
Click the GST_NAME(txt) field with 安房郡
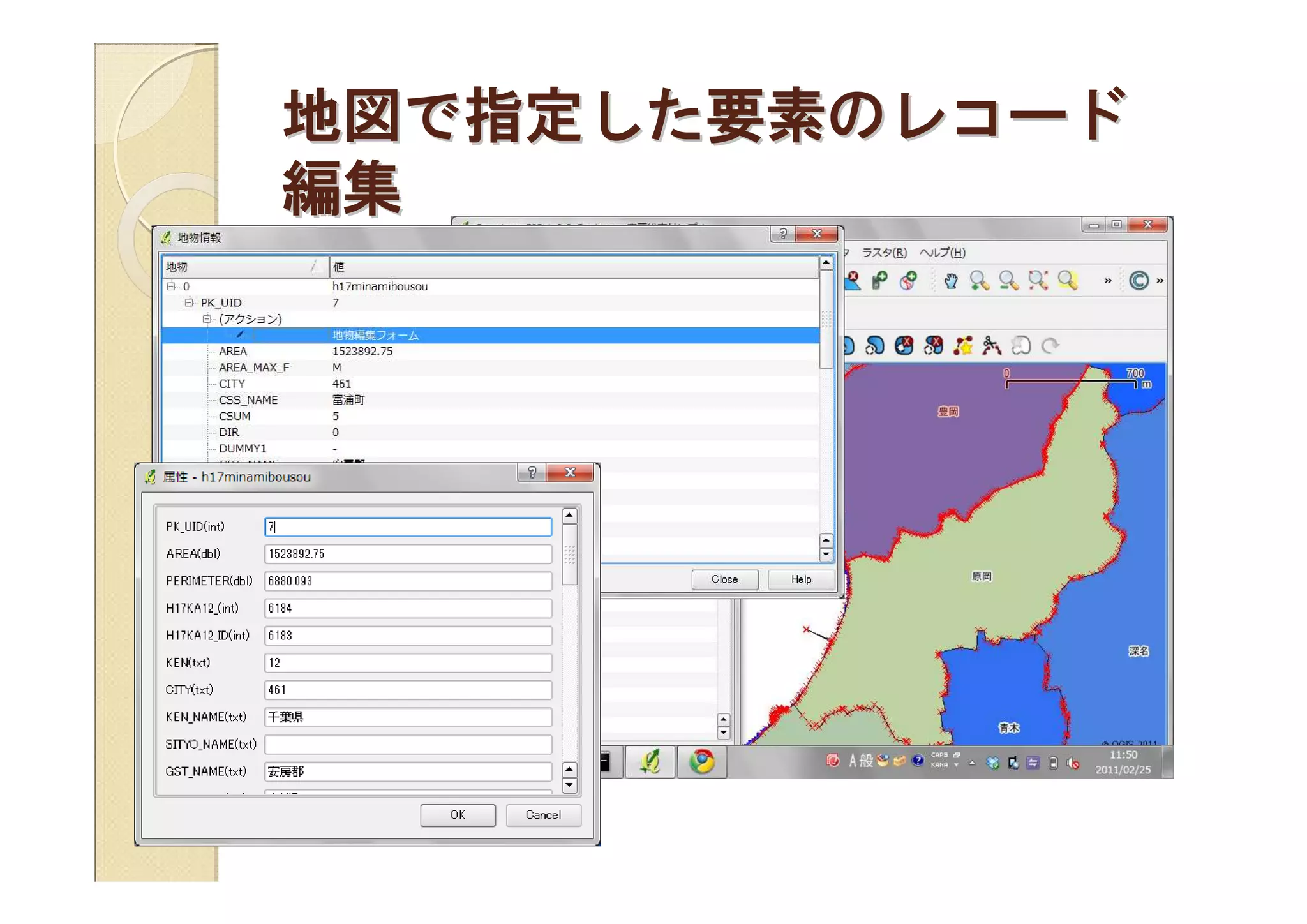(x=408, y=771)
